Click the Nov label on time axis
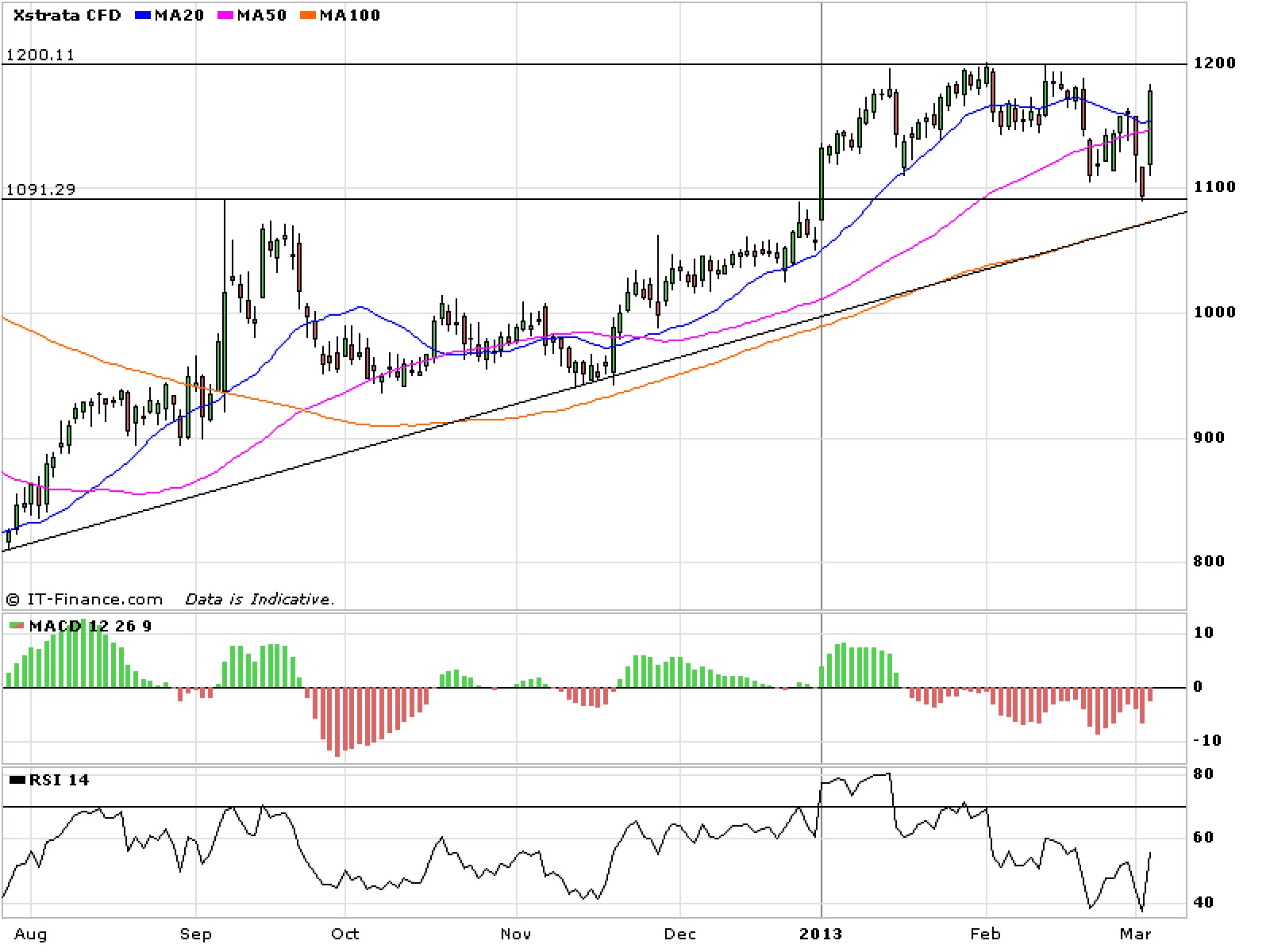The image size is (1270, 952). tap(516, 934)
